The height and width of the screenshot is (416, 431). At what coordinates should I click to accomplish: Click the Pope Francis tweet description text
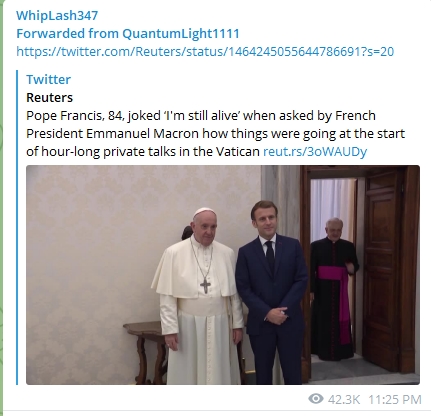click(x=215, y=134)
